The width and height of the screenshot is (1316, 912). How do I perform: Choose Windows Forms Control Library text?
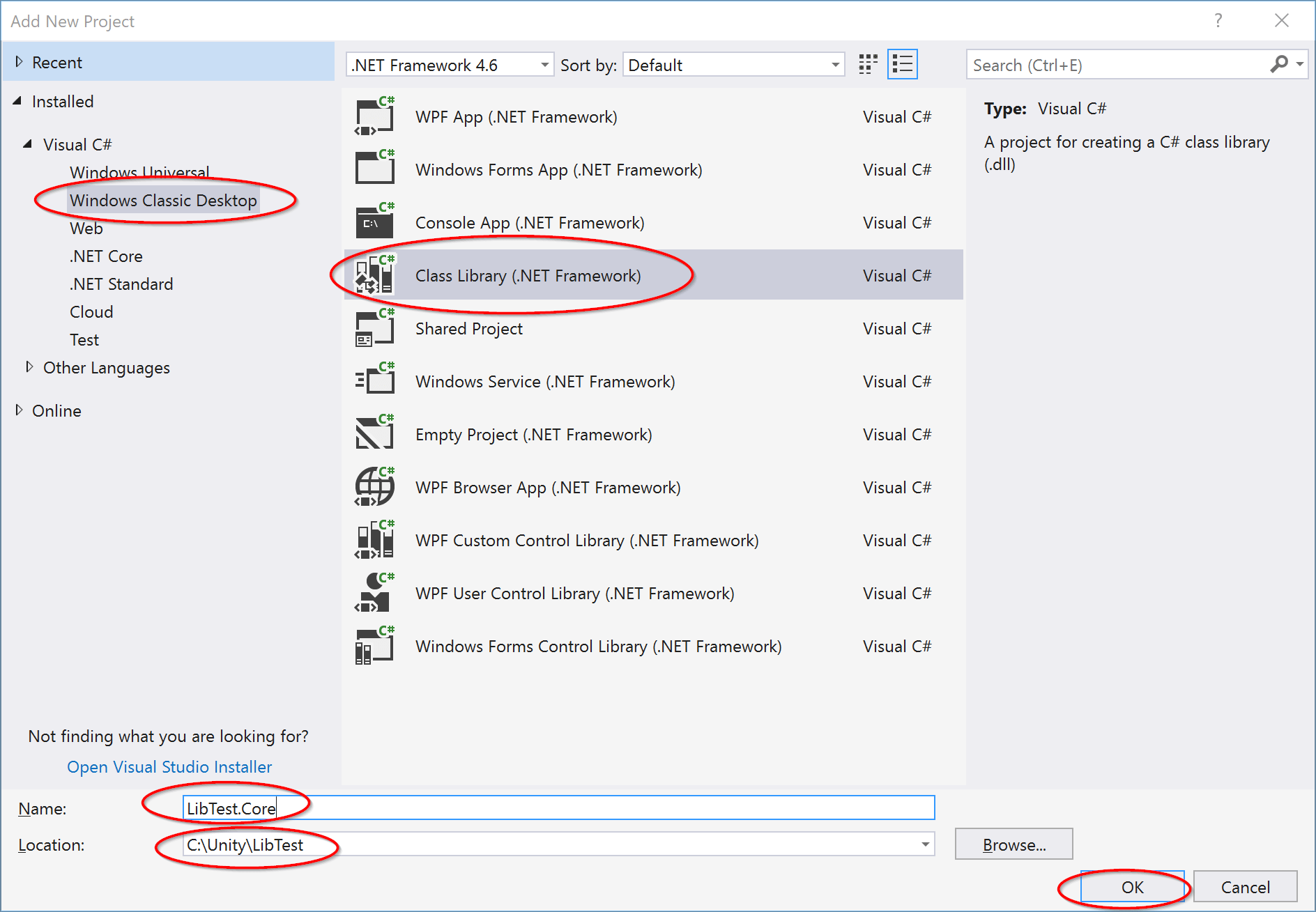click(x=599, y=647)
